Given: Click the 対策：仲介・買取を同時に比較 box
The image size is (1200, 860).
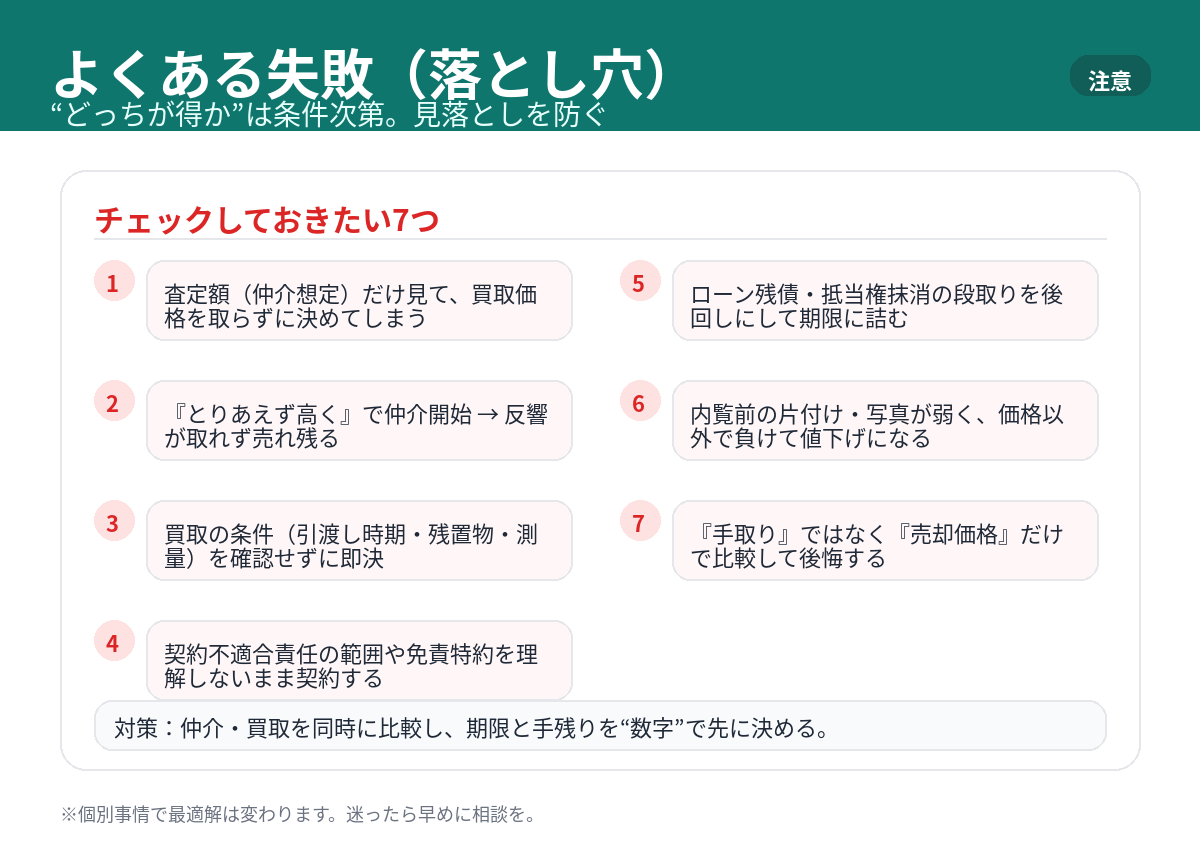Looking at the screenshot, I should 600,726.
